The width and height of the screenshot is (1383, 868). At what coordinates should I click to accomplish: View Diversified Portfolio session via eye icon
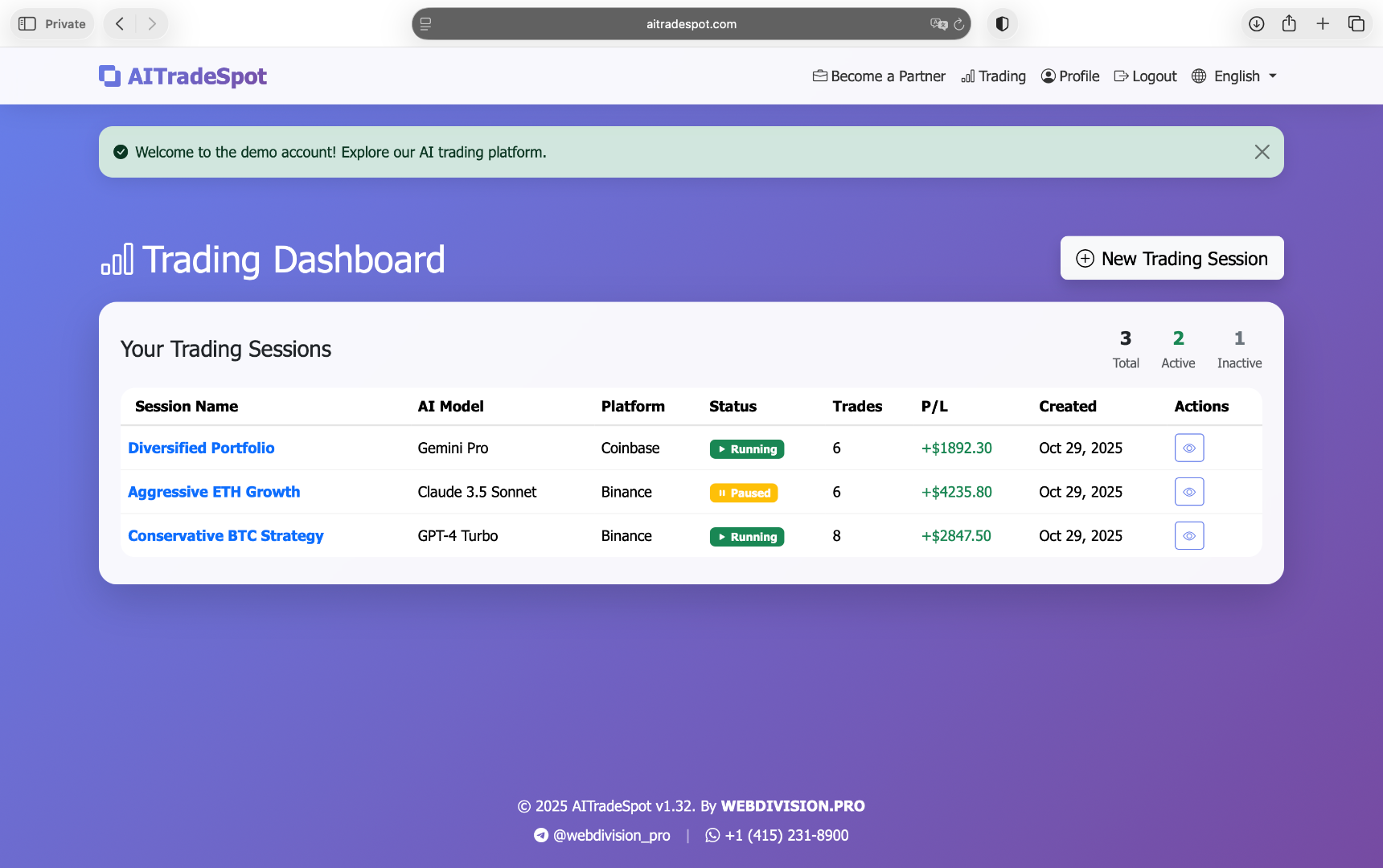(1188, 448)
